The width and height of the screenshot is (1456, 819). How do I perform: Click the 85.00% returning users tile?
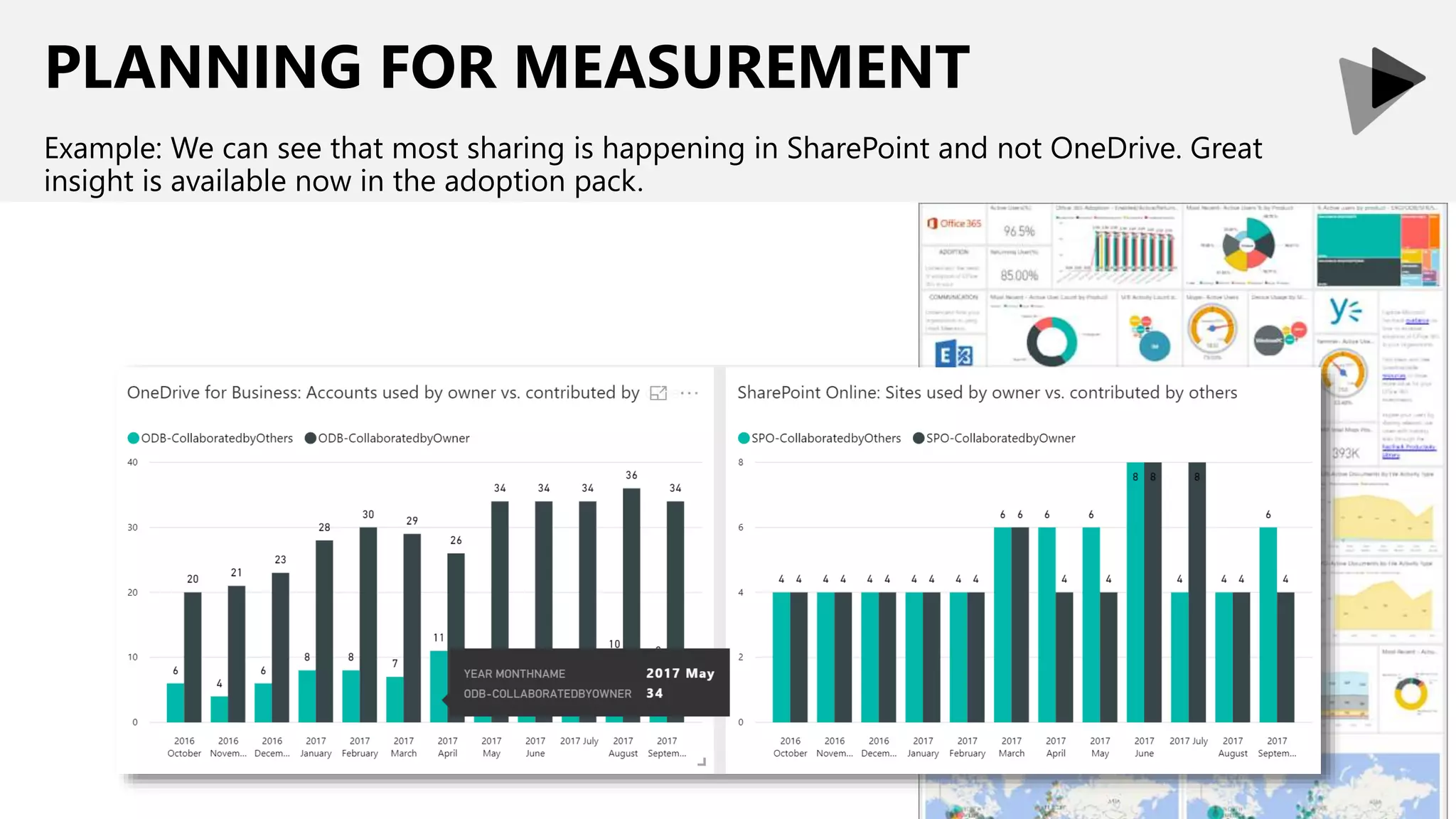(x=1019, y=269)
